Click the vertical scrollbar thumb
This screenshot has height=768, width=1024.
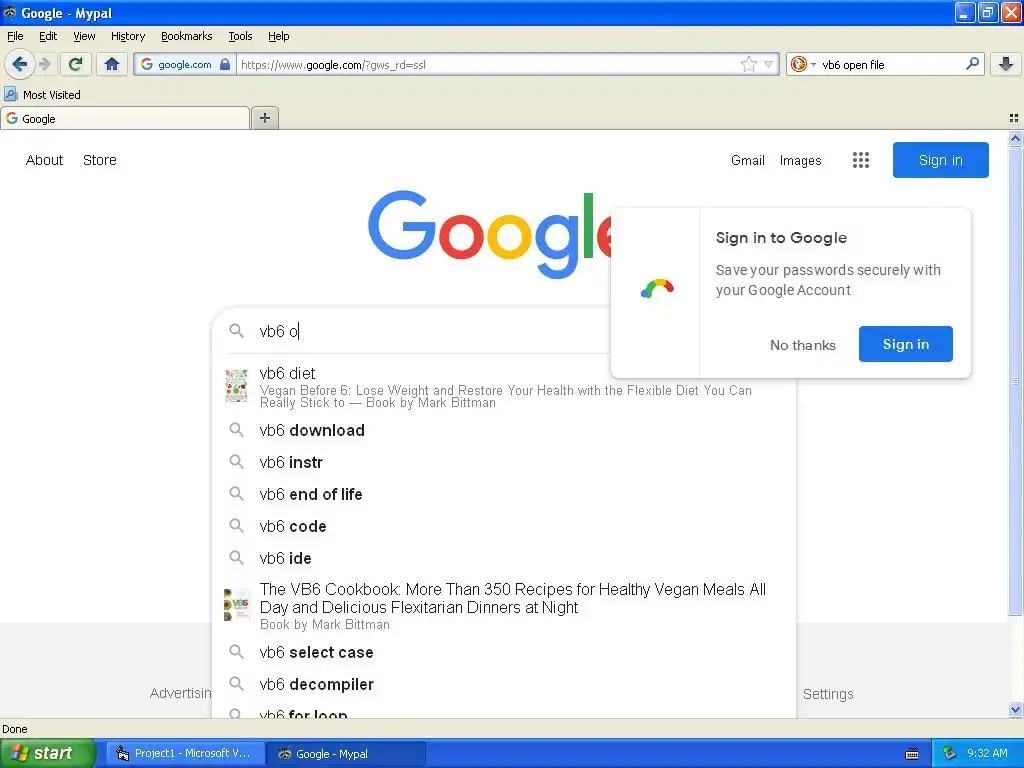(1015, 380)
